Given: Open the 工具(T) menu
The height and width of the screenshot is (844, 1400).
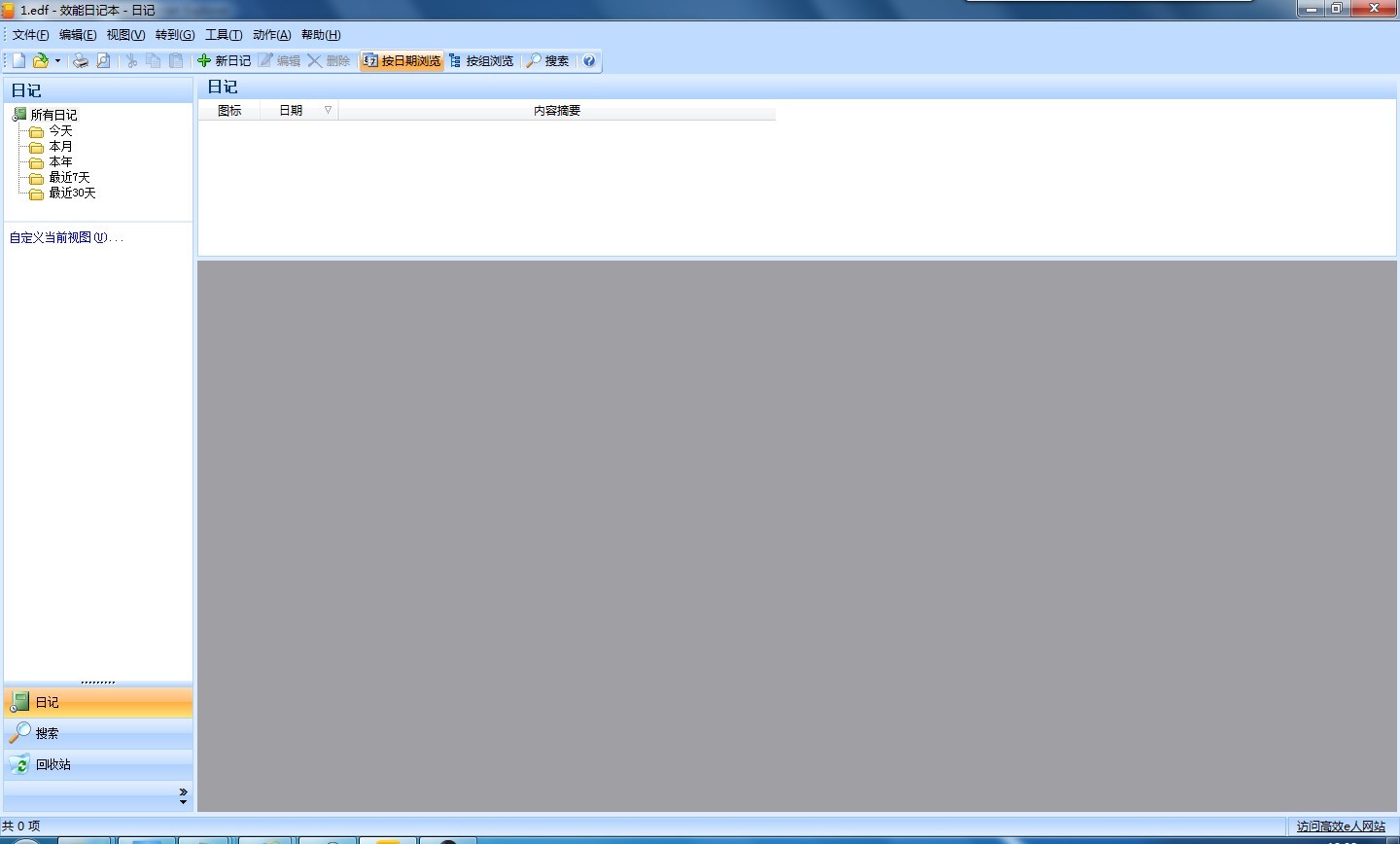Looking at the screenshot, I should click(223, 35).
